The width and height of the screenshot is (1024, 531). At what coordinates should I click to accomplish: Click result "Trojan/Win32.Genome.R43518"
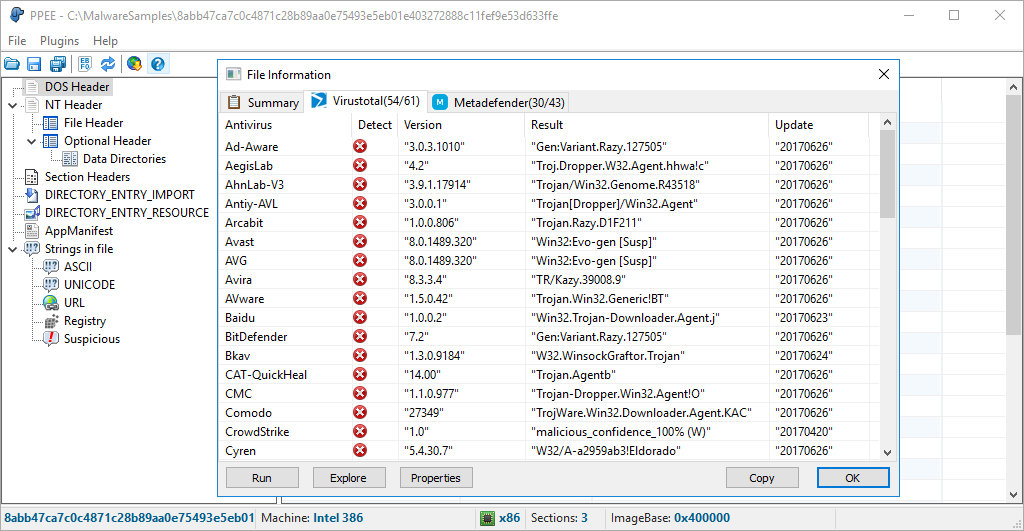point(615,185)
